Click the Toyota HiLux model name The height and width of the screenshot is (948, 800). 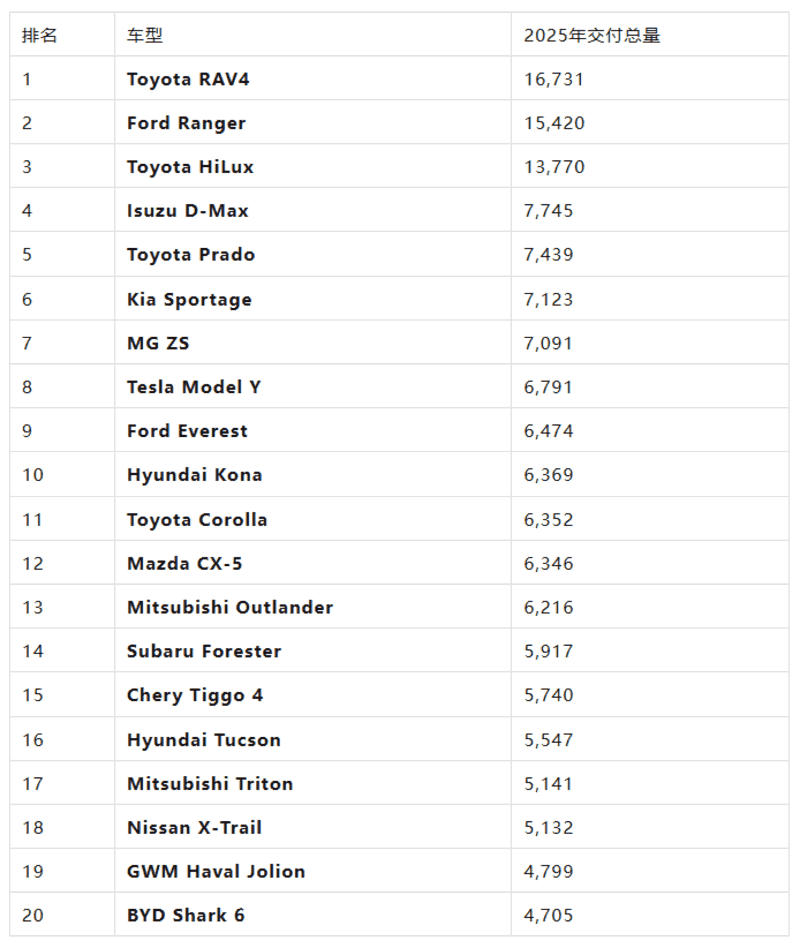[190, 167]
